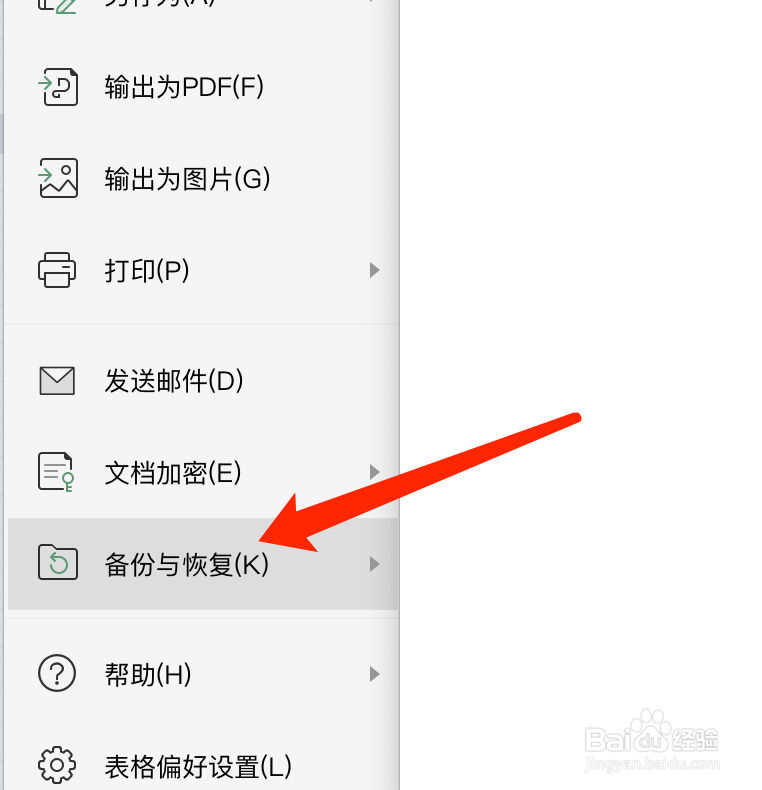Open the Baidu jingyan watermark link
Screen dimensions: 762x790
tap(652, 743)
